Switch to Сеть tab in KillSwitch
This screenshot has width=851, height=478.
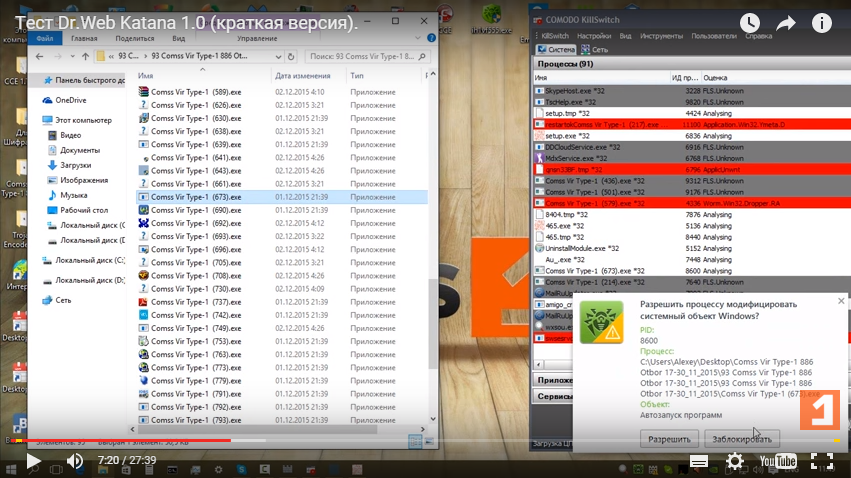pos(594,49)
